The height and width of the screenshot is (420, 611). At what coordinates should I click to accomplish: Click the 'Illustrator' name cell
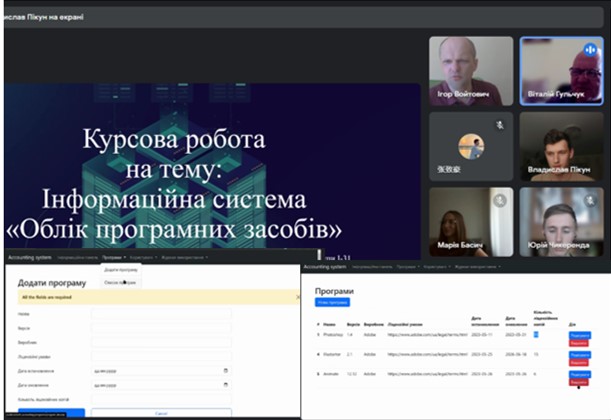(332, 354)
